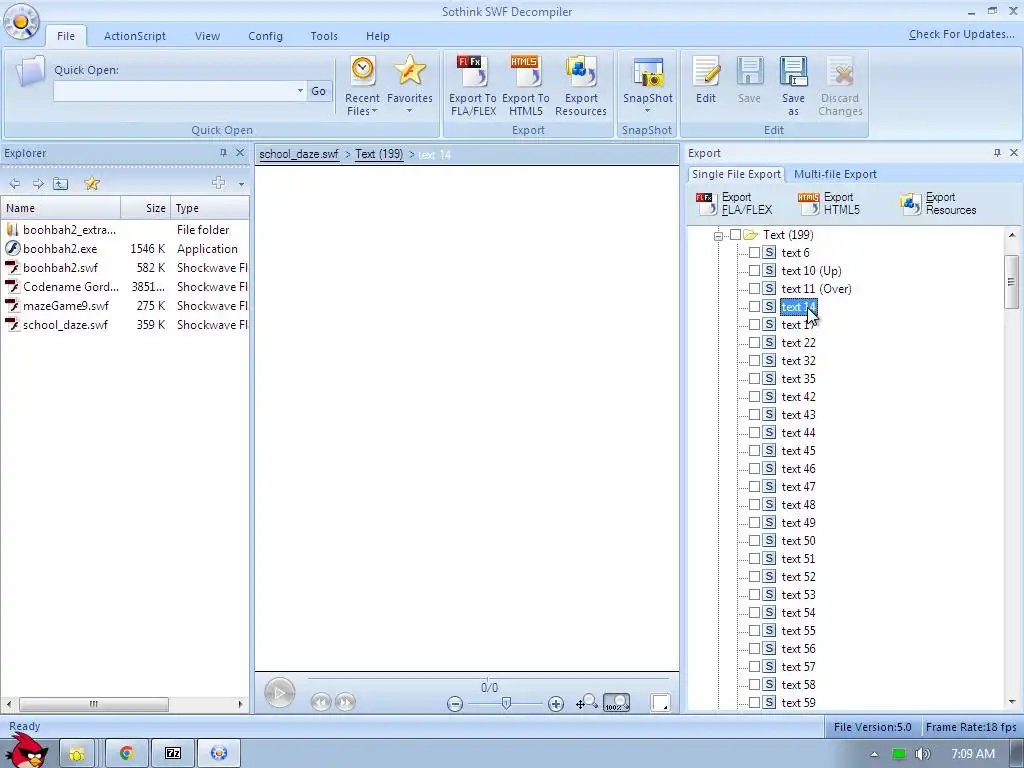Click the Go button
Image resolution: width=1024 pixels, height=768 pixels.
pyautogui.click(x=319, y=91)
